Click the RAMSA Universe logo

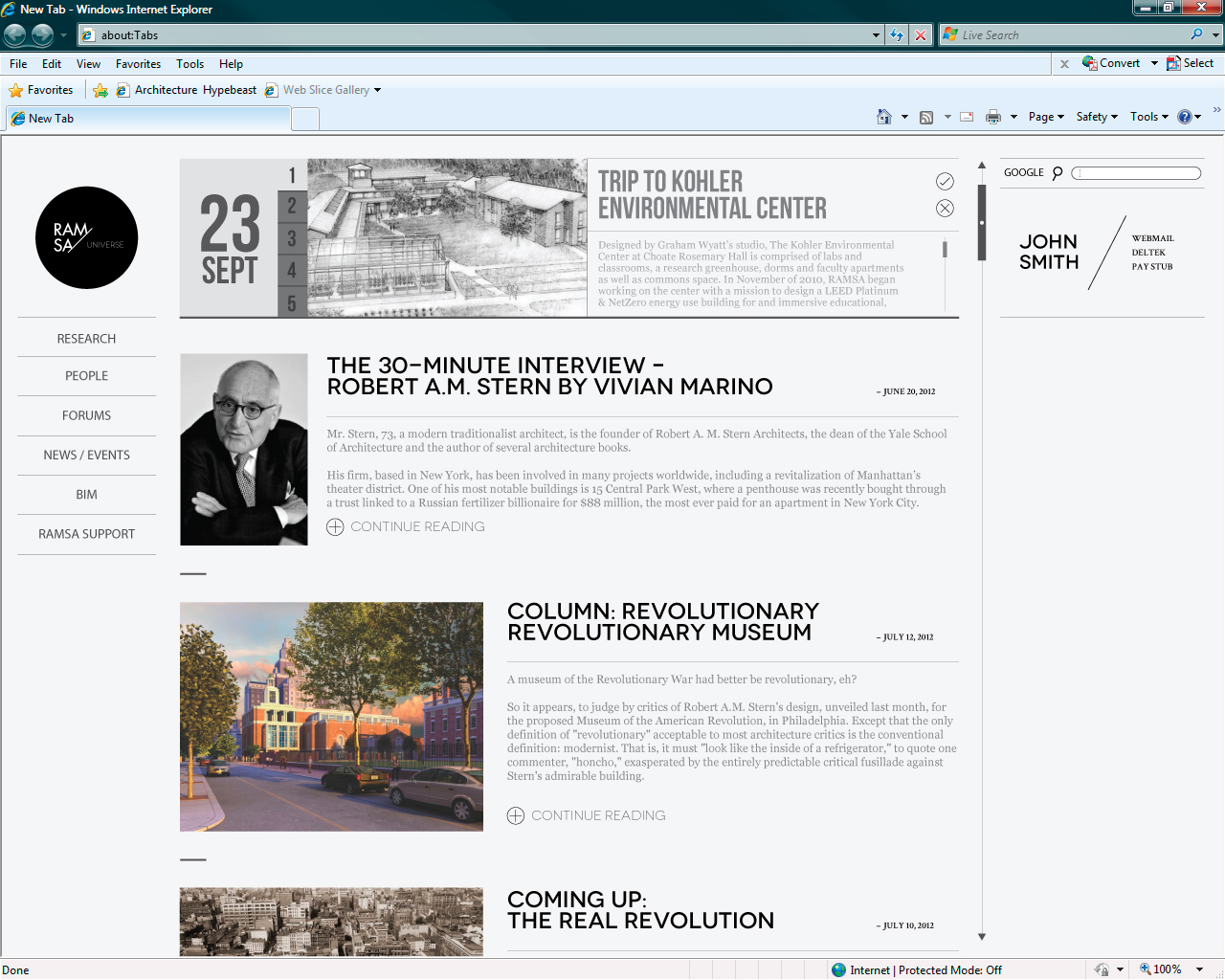(86, 237)
